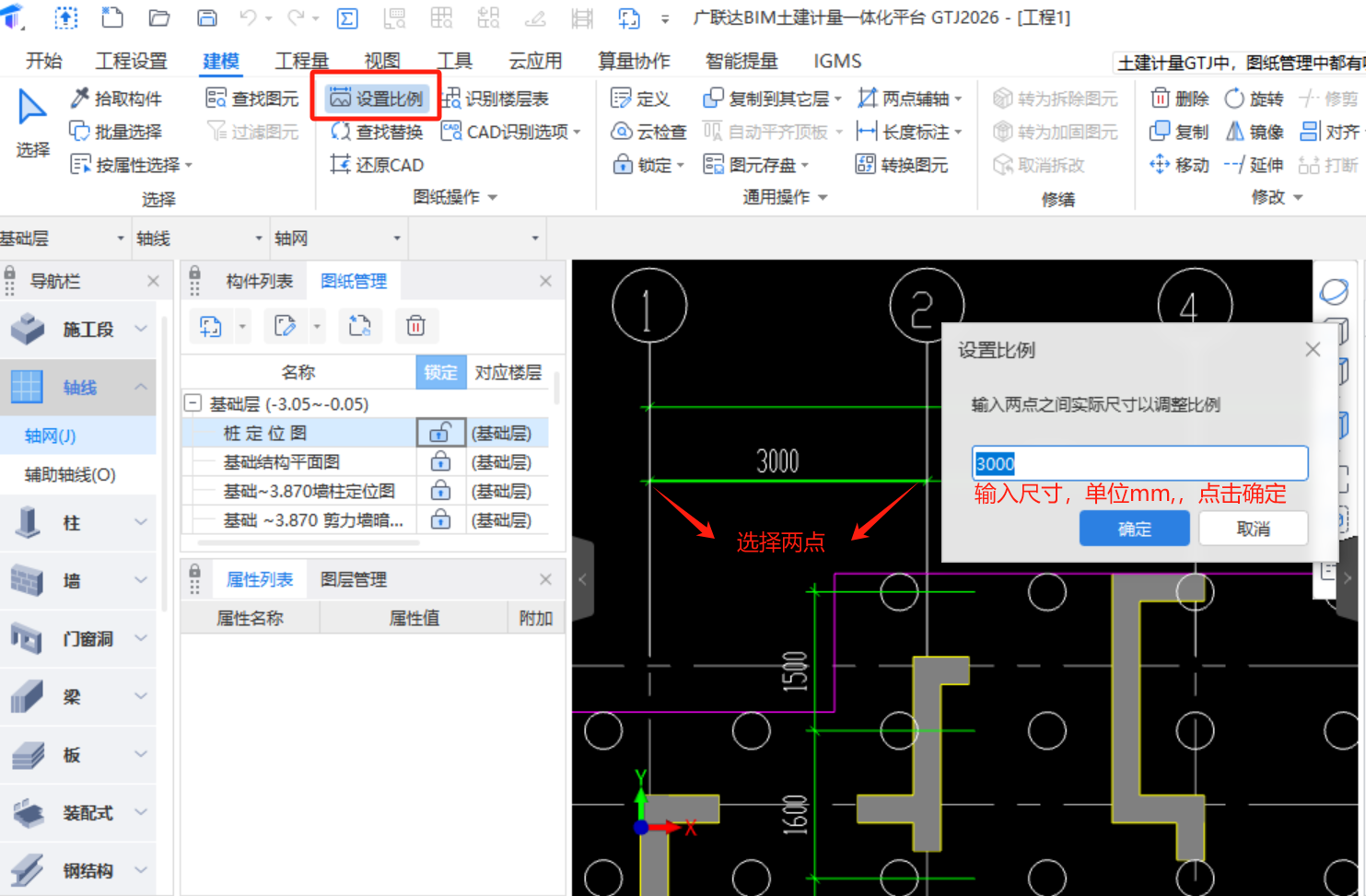This screenshot has height=896, width=1366.
Task: Toggle lock for 桩定位图 row
Action: click(x=441, y=433)
